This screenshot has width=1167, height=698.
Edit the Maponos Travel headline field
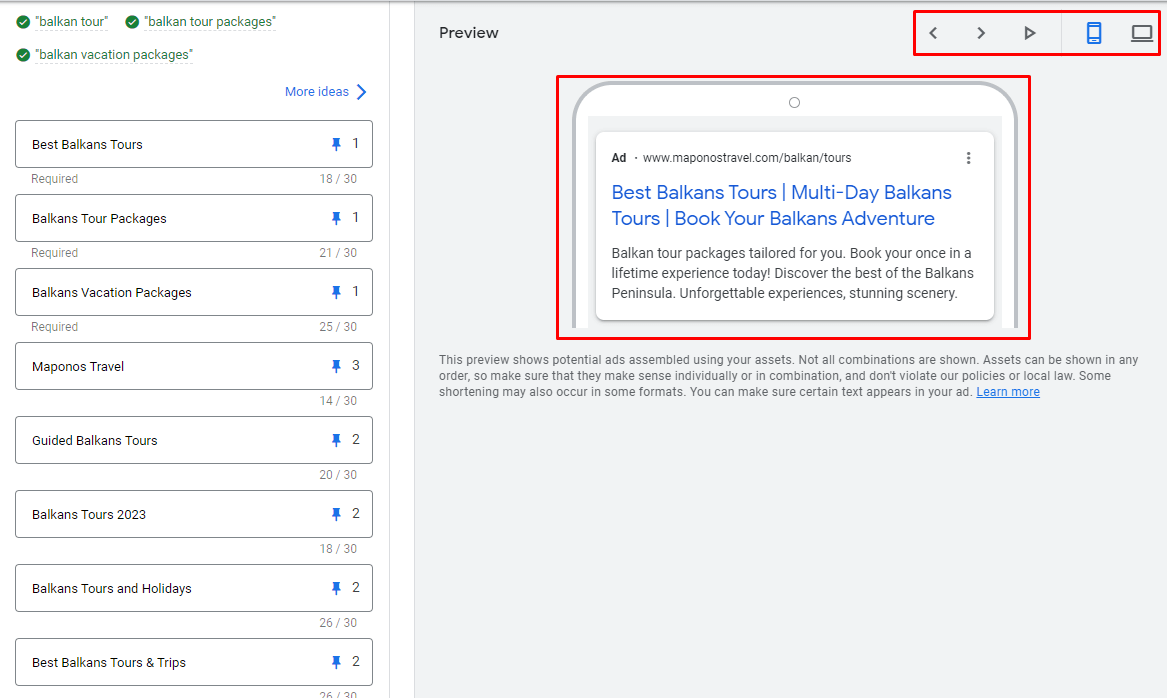coord(194,366)
